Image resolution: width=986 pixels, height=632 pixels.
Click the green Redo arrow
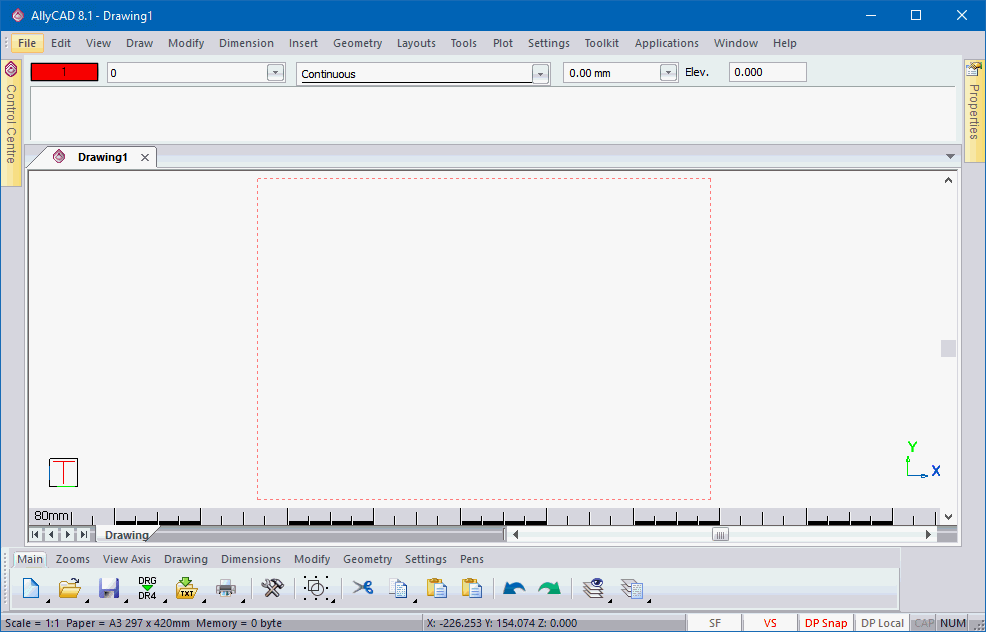tap(549, 588)
